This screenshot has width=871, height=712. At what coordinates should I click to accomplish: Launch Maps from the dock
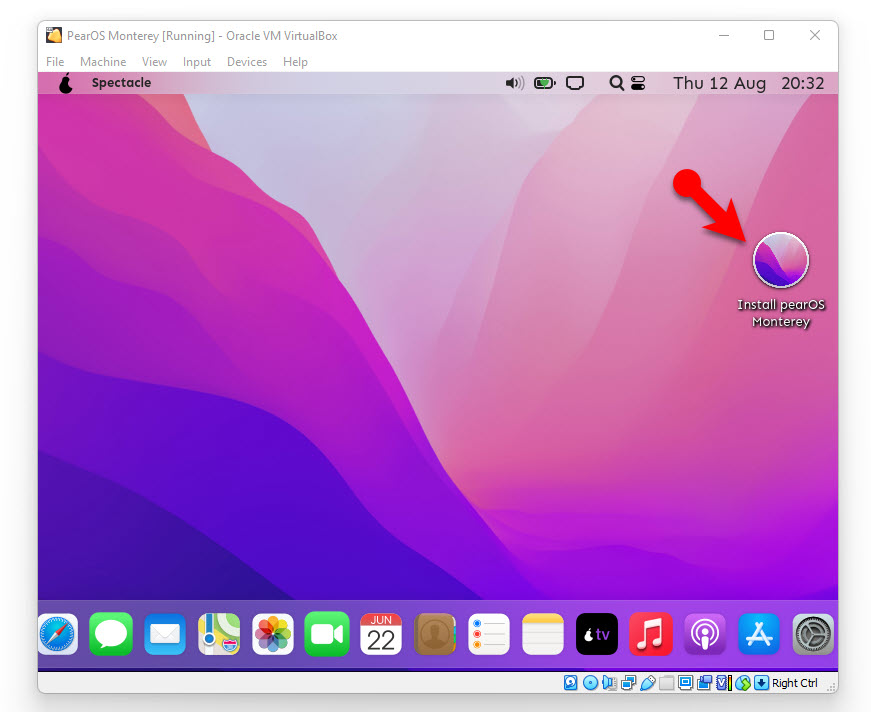click(x=219, y=634)
